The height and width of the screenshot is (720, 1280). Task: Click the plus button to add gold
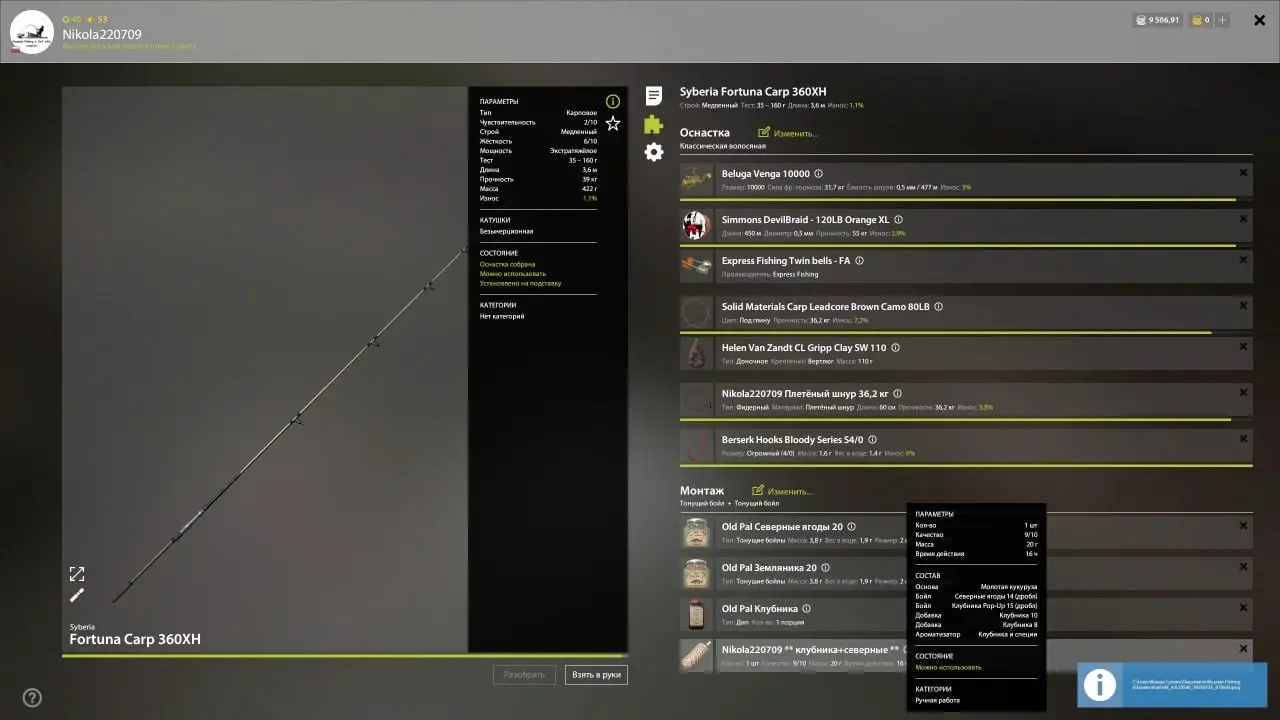click(x=1223, y=20)
